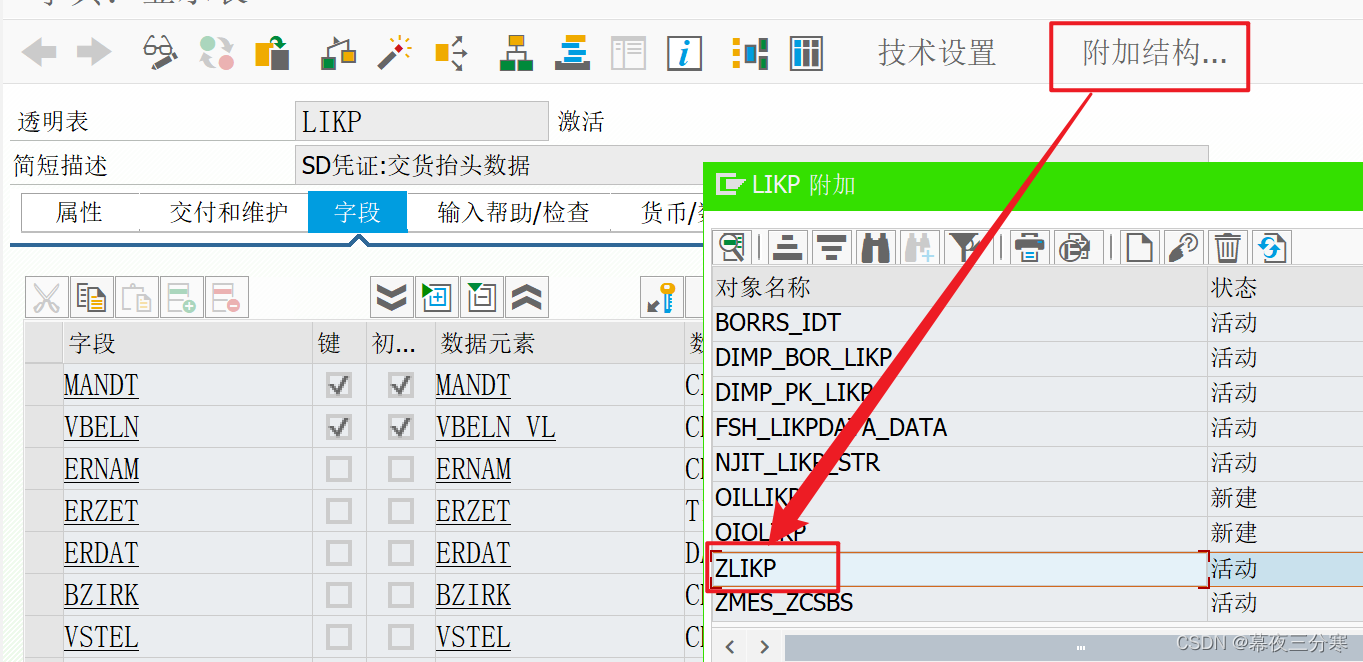
Task: Switch to the 属性 tab
Action: coord(80,212)
